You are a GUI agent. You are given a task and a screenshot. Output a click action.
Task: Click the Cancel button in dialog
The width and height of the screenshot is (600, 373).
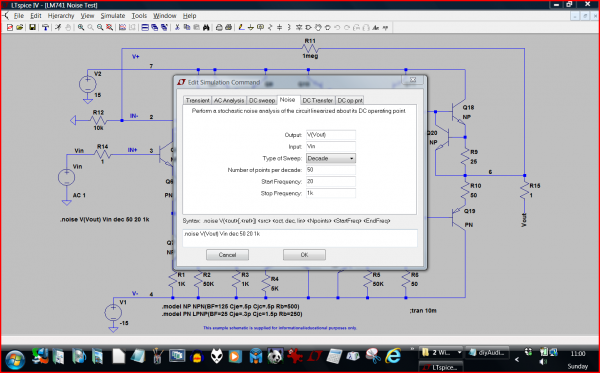[227, 255]
